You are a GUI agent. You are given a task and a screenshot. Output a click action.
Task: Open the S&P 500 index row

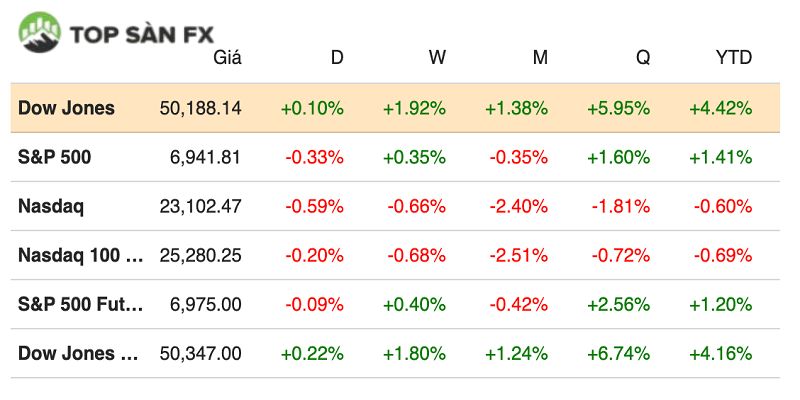point(54,157)
